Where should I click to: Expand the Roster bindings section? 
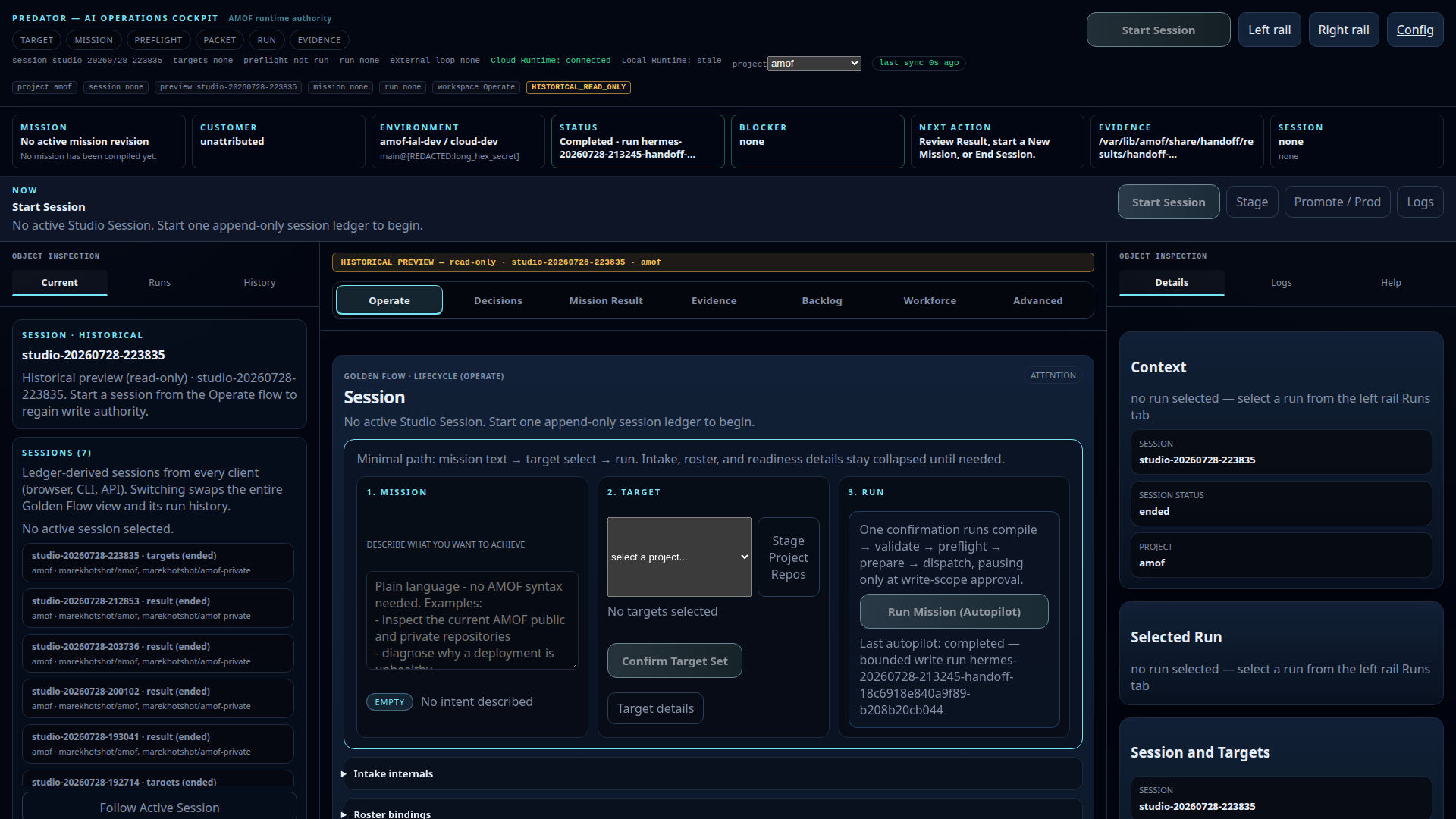point(712,811)
